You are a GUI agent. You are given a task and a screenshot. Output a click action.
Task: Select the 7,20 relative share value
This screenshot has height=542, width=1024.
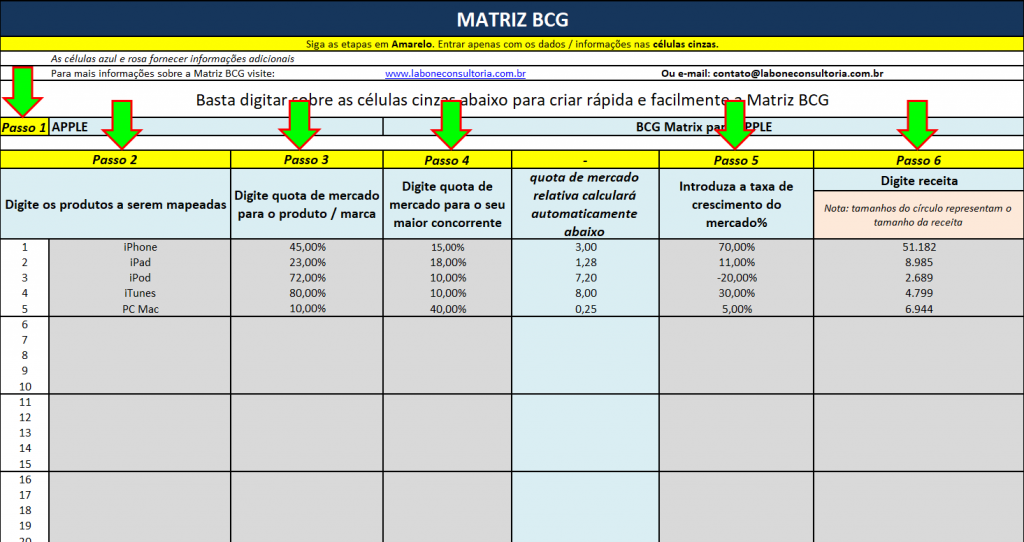pyautogui.click(x=586, y=278)
